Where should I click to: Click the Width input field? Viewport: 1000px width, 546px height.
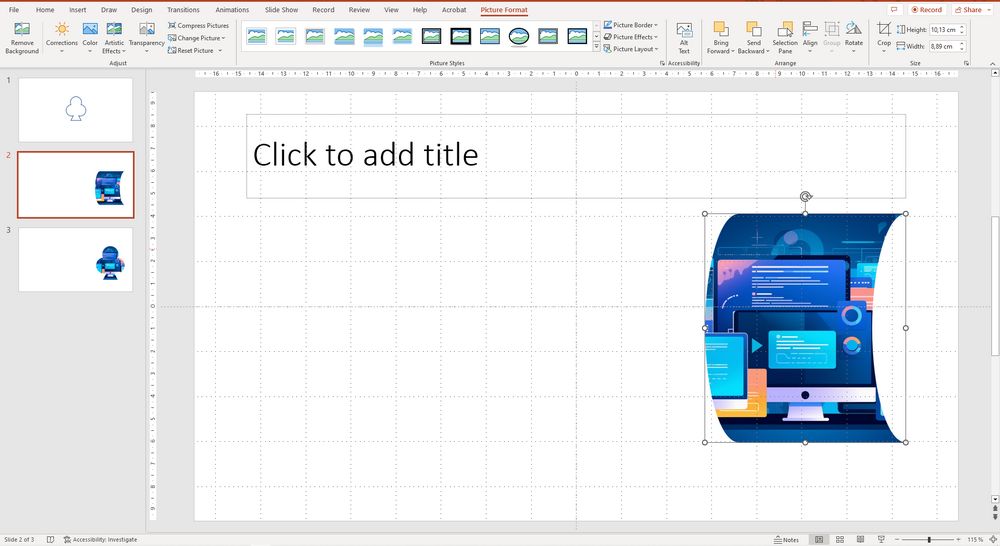click(x=943, y=46)
